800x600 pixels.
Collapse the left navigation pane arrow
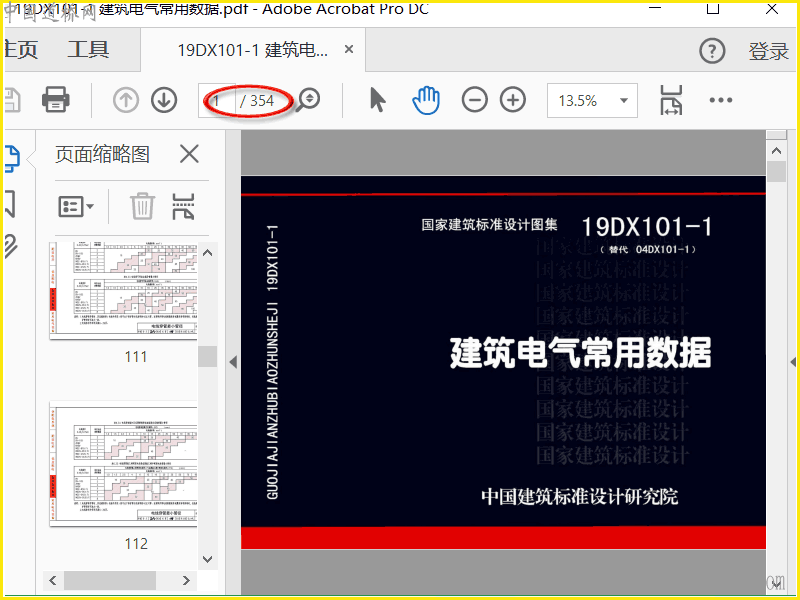[x=233, y=362]
